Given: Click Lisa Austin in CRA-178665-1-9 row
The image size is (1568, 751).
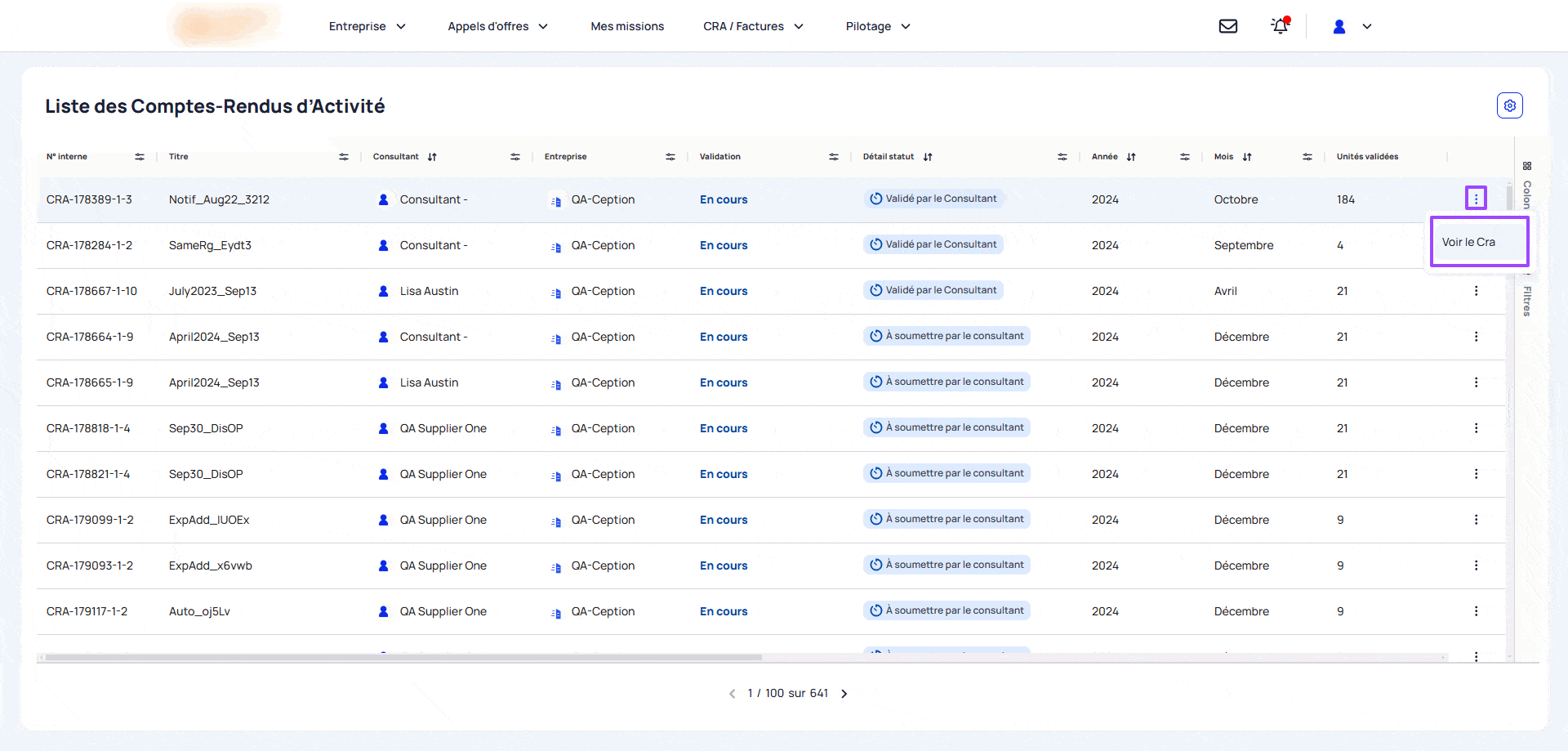Looking at the screenshot, I should (x=429, y=382).
